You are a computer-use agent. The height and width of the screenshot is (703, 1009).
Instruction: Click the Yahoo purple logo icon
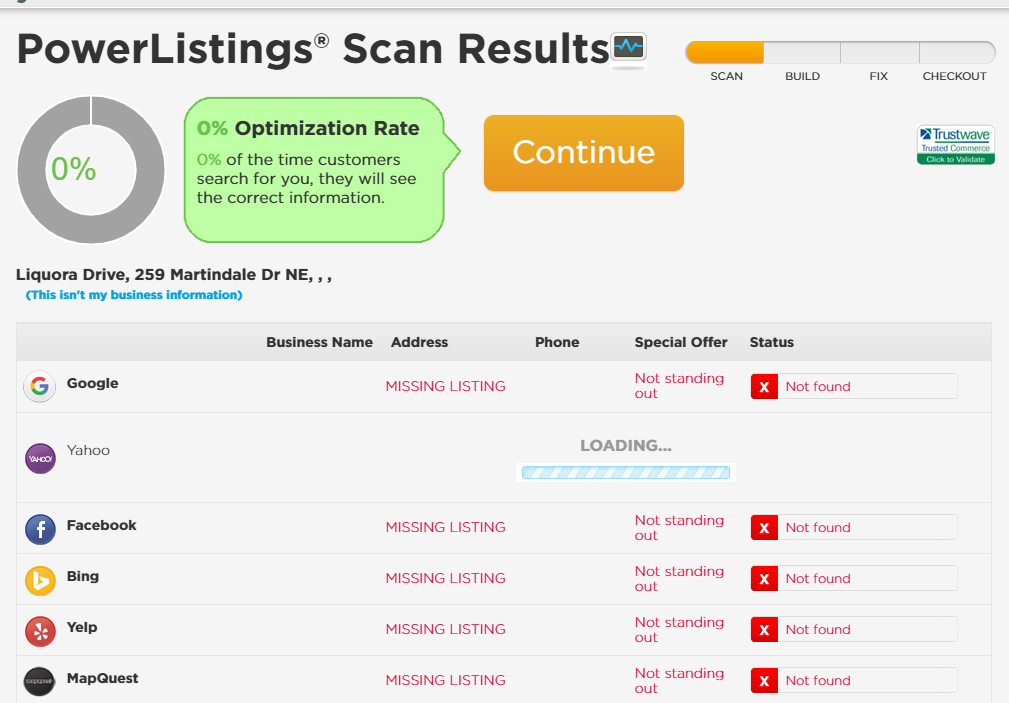[x=40, y=458]
